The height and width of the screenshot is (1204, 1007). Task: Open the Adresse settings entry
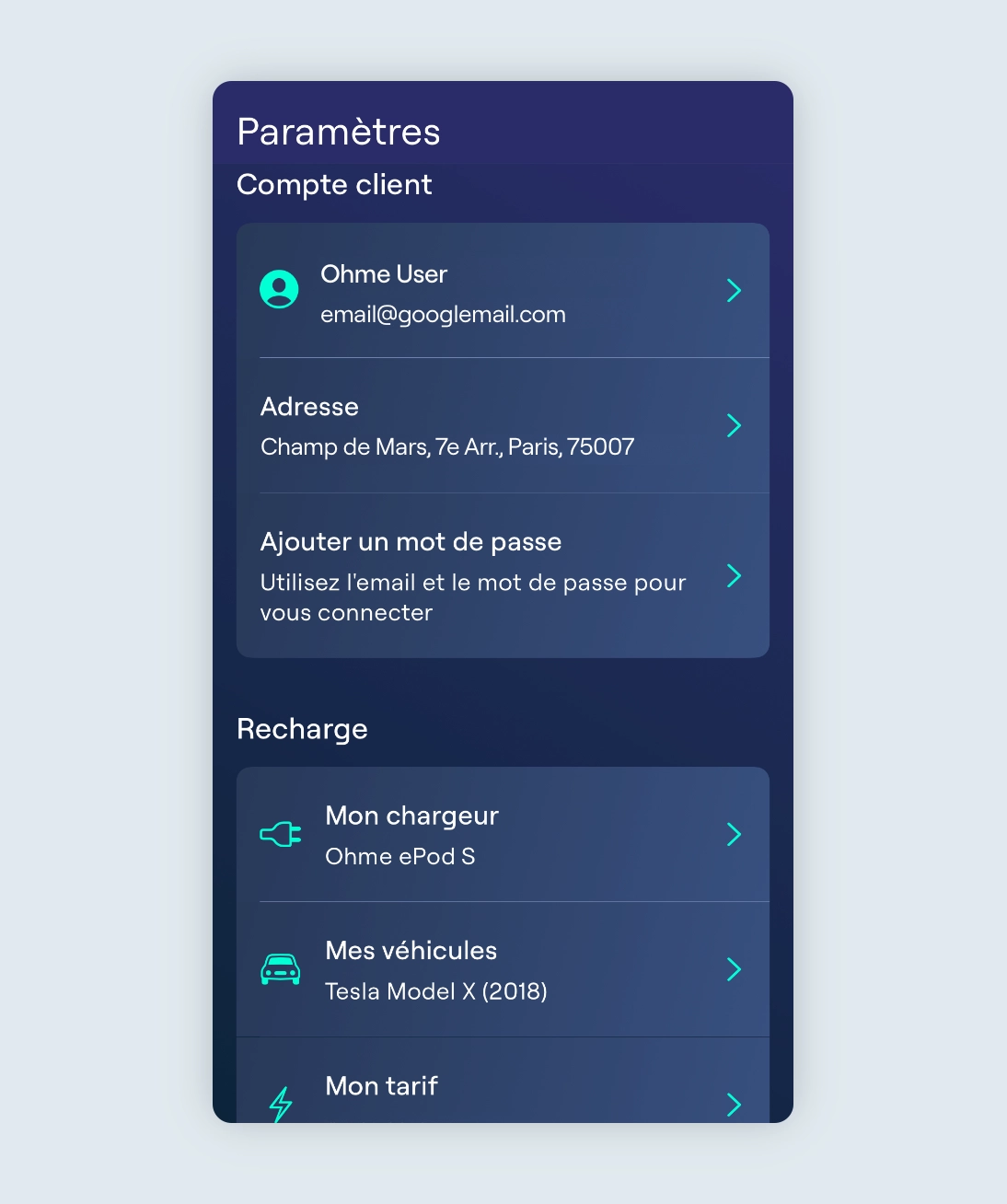click(x=309, y=407)
